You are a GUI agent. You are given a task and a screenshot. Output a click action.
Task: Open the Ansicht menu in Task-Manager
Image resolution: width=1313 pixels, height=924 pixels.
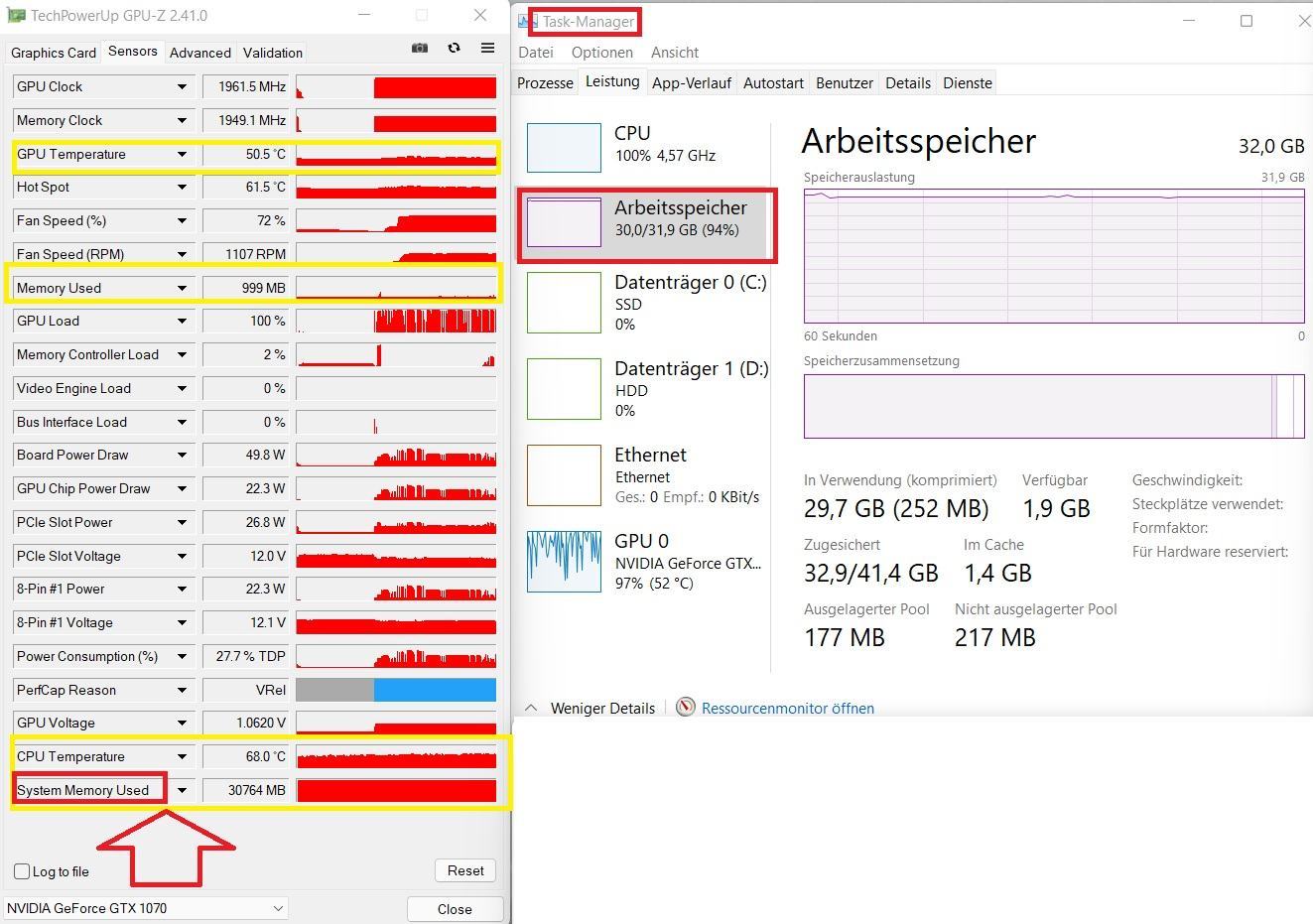[675, 52]
